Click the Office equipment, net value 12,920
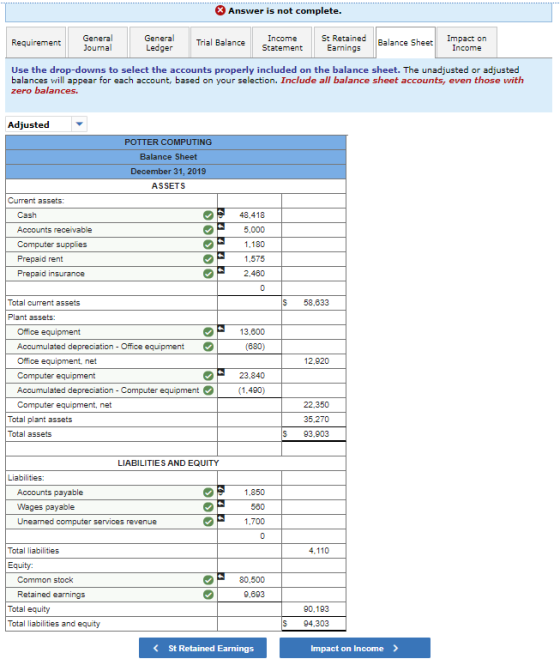Screen dimensions: 560x665 click(x=316, y=361)
